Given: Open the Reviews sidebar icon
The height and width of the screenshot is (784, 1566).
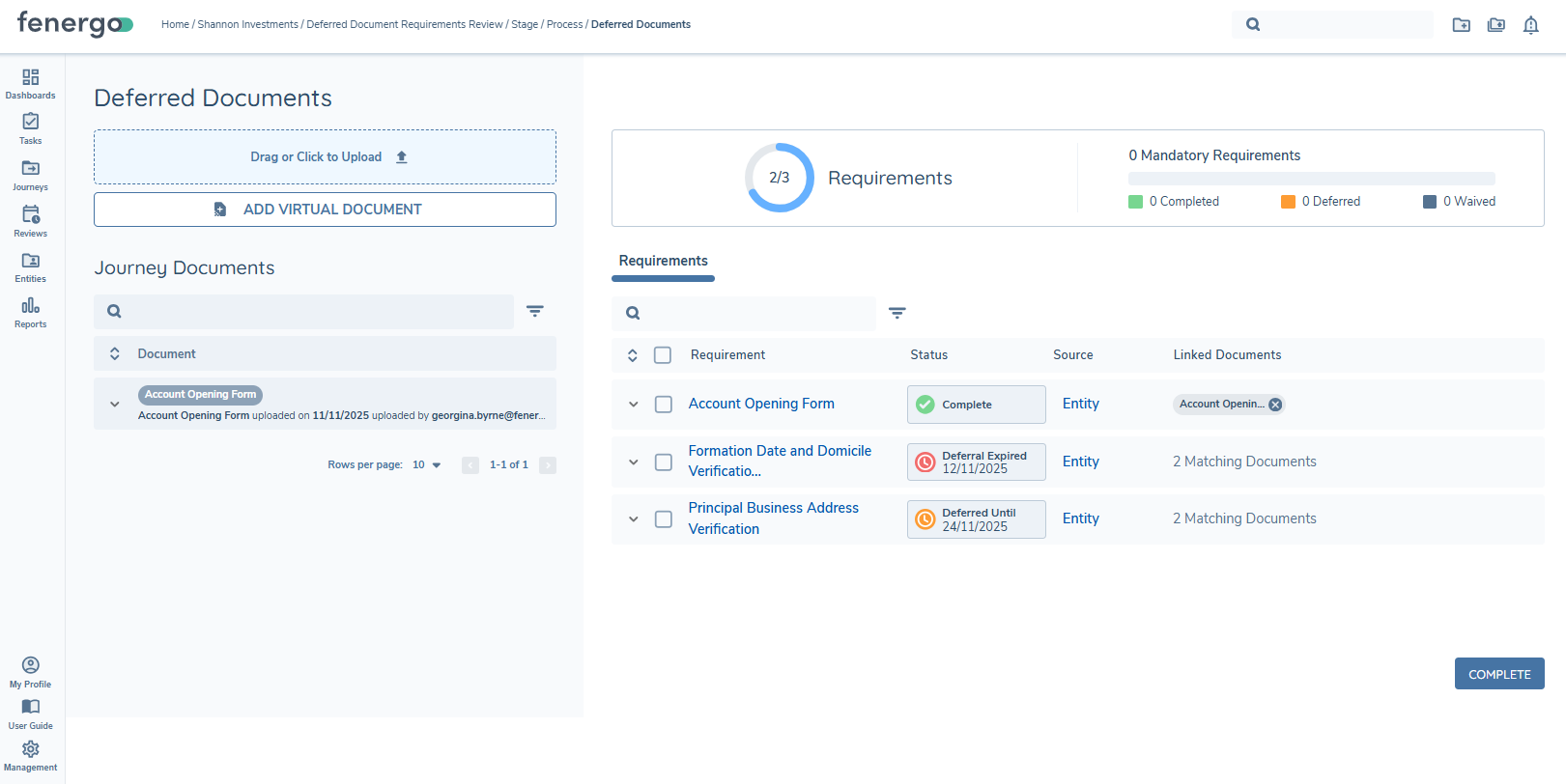Looking at the screenshot, I should tap(31, 220).
